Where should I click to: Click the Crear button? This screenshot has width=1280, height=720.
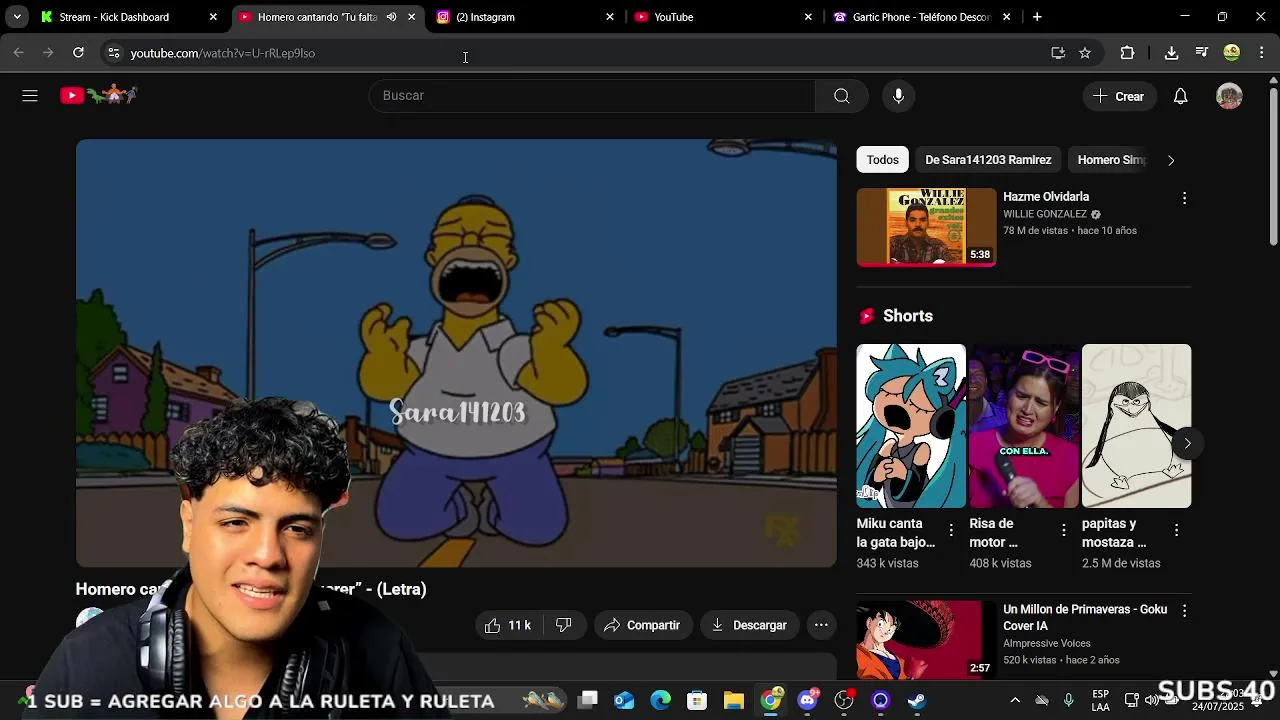point(1119,96)
